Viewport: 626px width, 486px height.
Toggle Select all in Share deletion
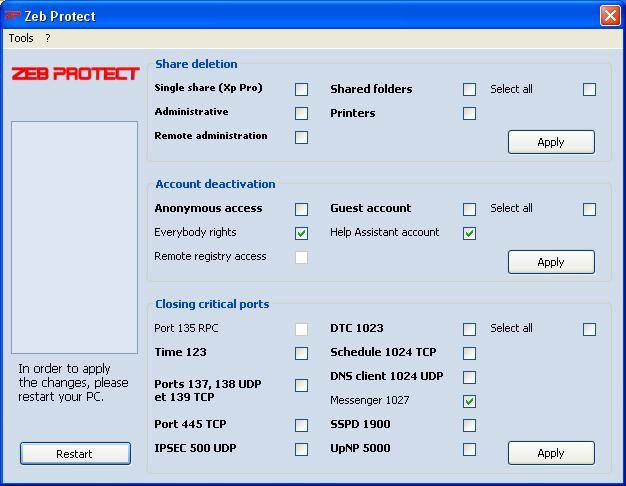589,89
